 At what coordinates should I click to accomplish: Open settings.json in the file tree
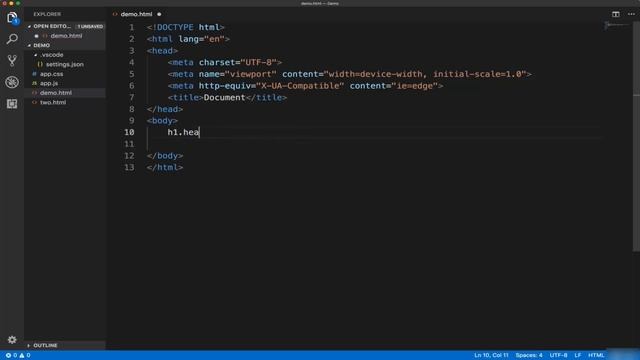coord(64,64)
